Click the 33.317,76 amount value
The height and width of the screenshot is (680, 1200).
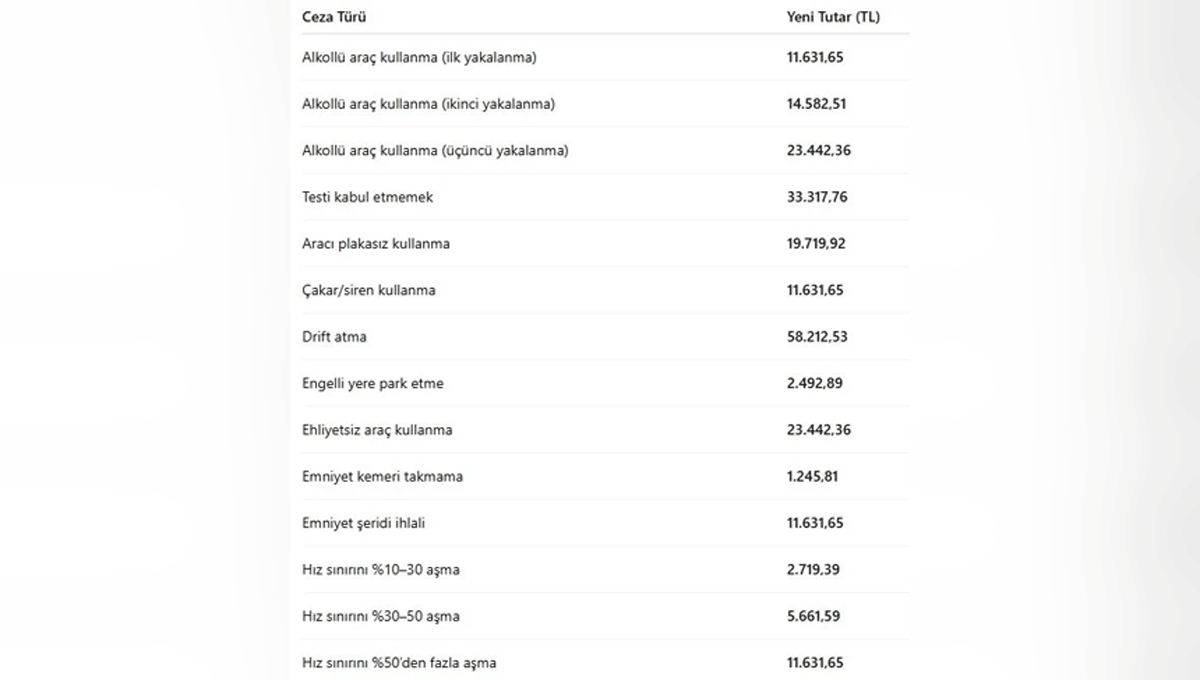[817, 197]
